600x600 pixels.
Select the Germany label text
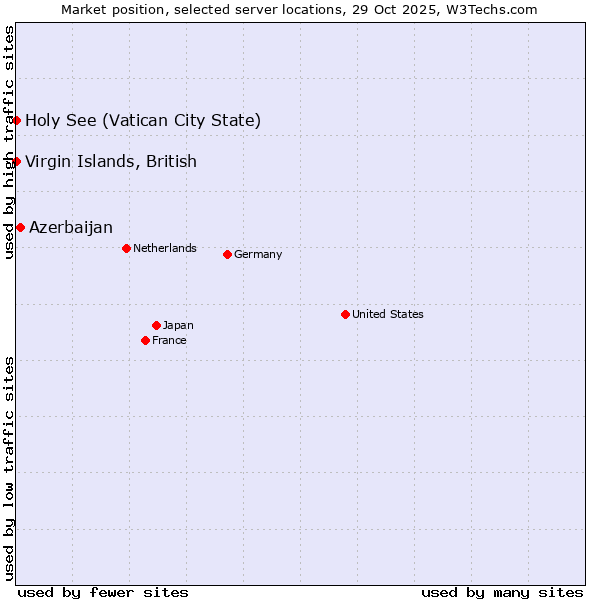[x=258, y=254]
